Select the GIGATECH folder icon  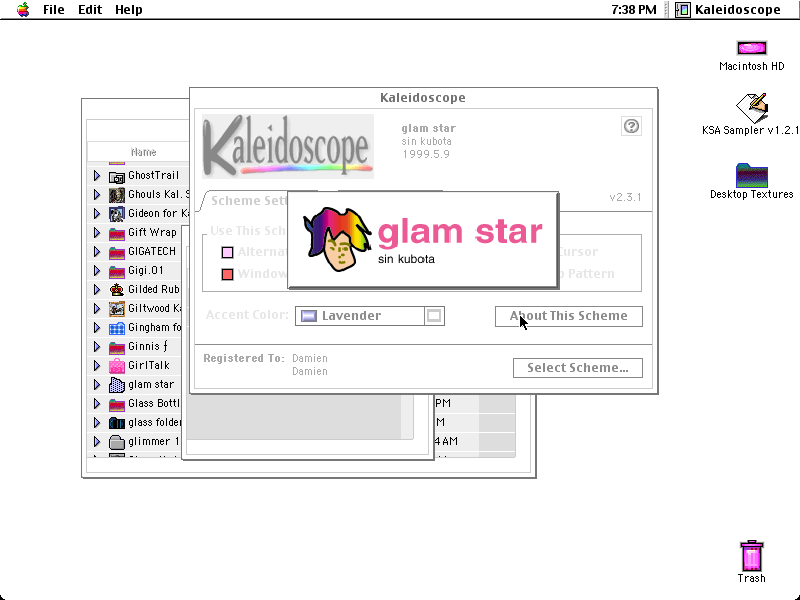[x=117, y=253]
